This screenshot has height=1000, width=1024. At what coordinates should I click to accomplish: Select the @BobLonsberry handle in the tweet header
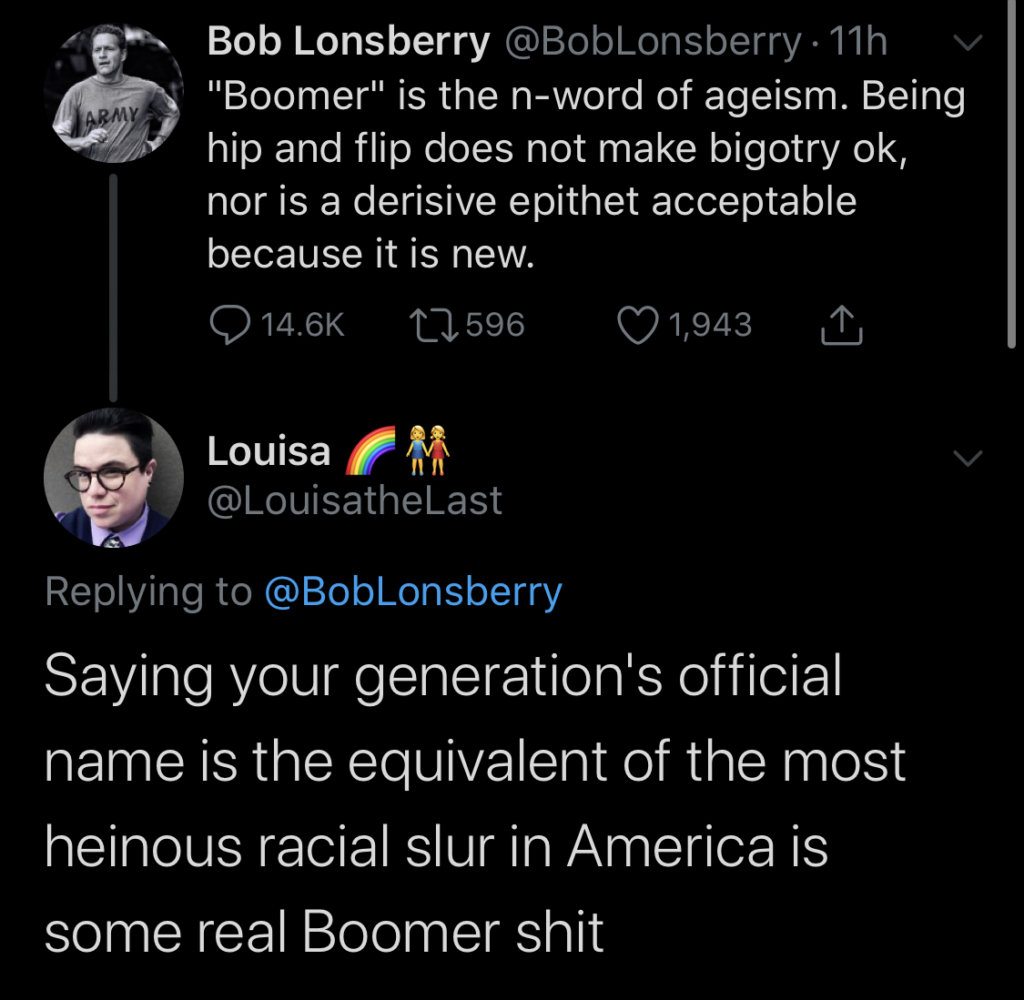[650, 41]
